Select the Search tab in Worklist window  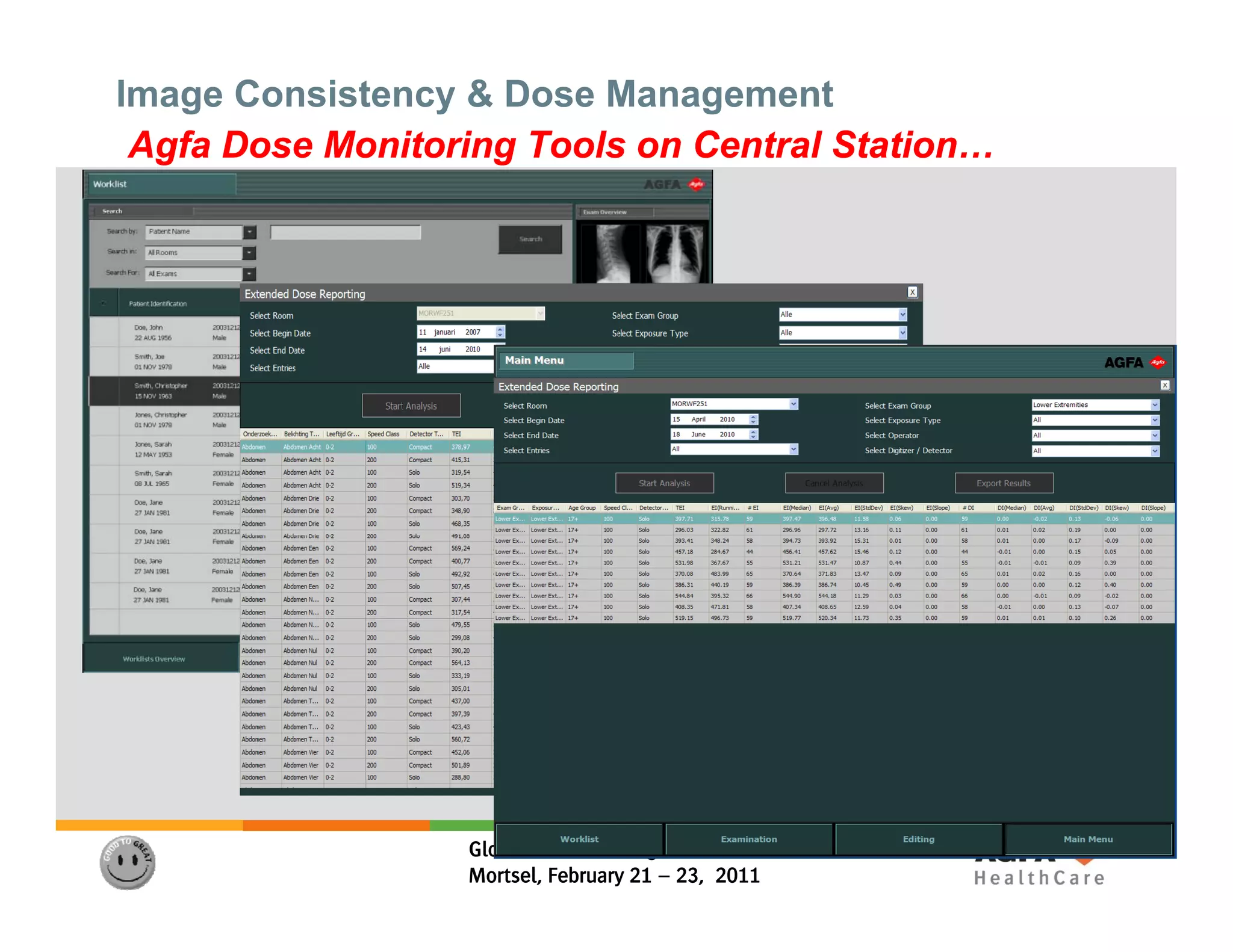(142, 211)
